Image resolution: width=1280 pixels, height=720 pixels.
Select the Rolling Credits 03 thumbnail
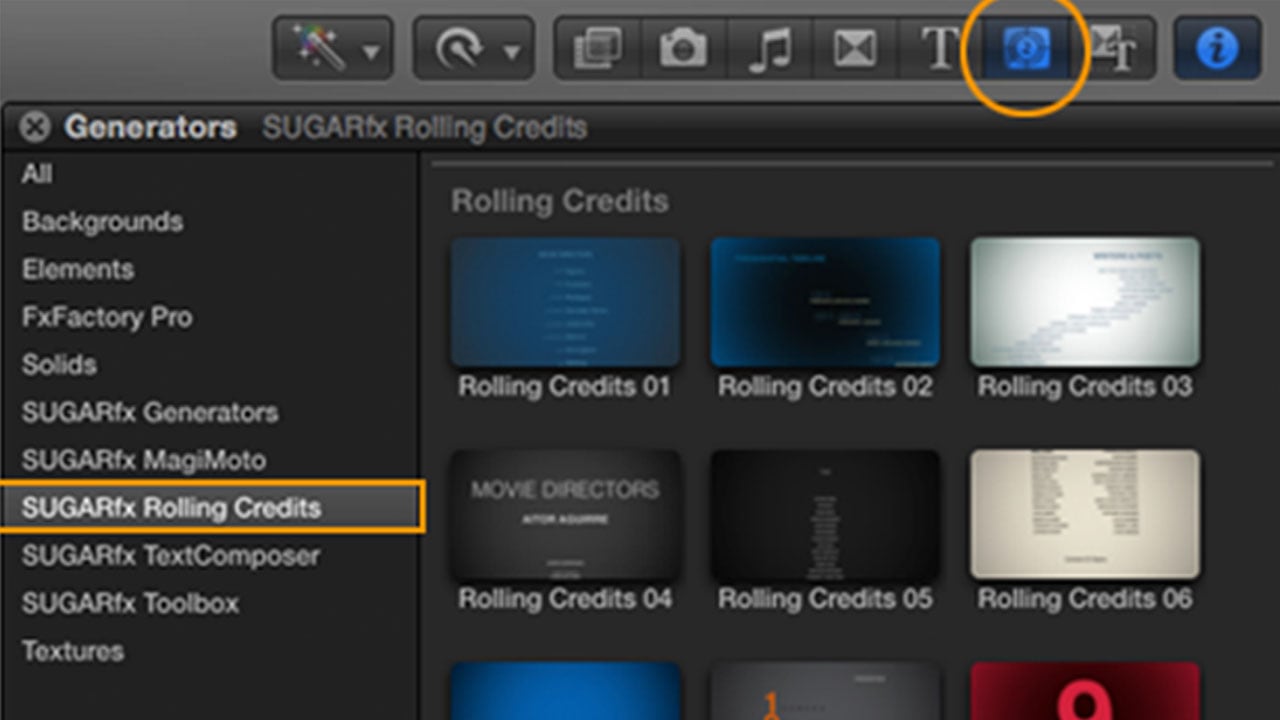1085,302
